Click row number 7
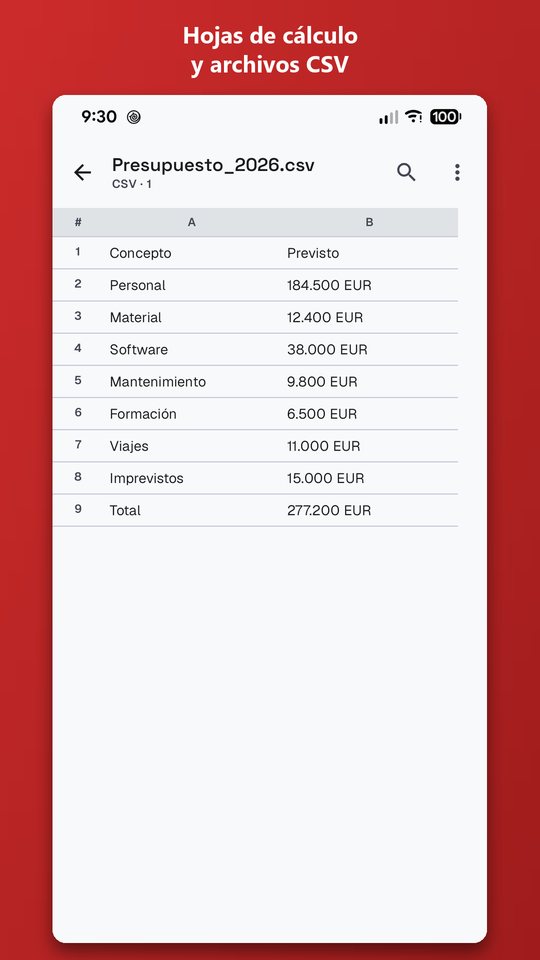Screen dimensions: 540x960 point(78,445)
